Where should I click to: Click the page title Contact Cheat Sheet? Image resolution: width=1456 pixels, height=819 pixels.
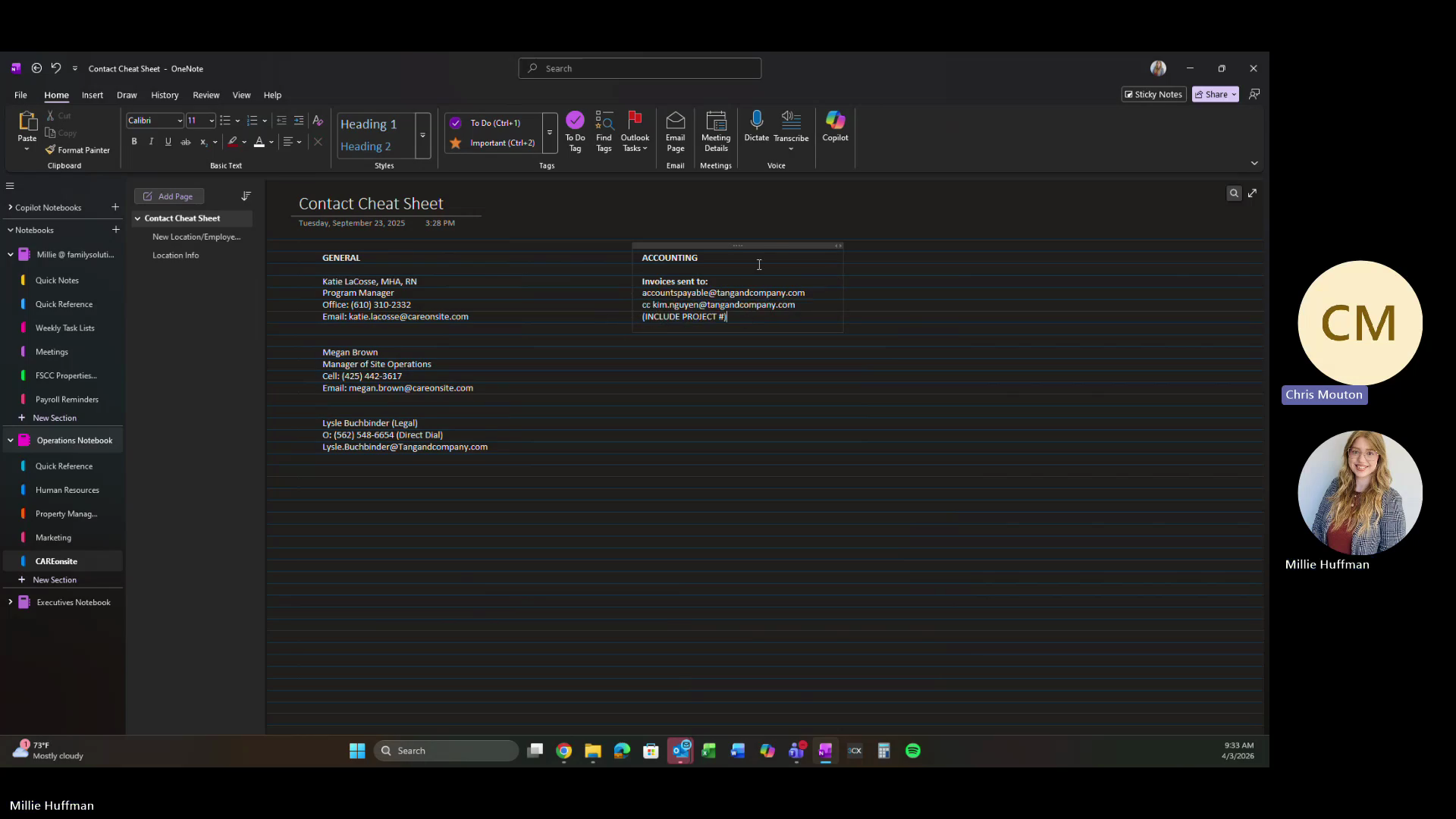[371, 204]
